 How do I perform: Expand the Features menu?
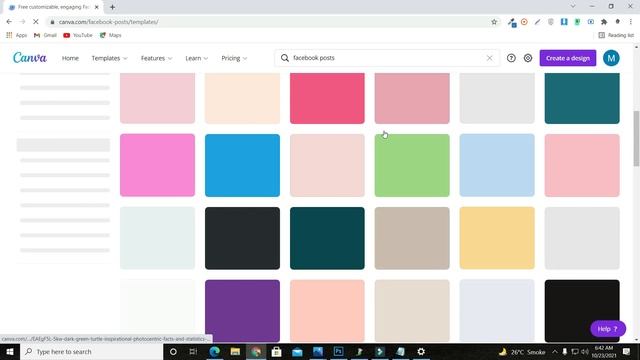pyautogui.click(x=156, y=58)
